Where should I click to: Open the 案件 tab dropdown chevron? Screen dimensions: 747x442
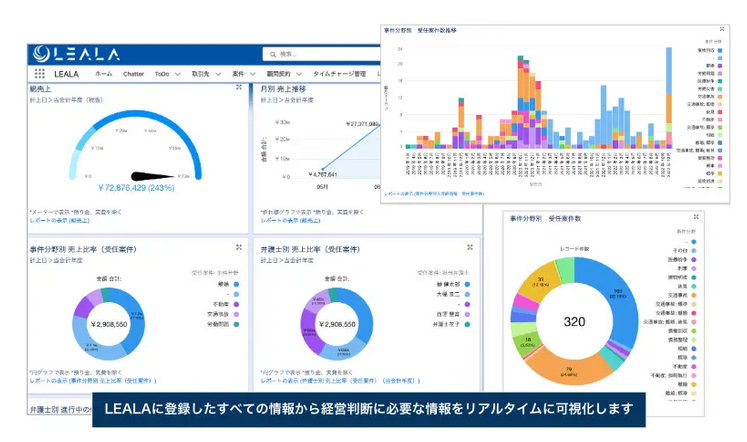click(252, 74)
